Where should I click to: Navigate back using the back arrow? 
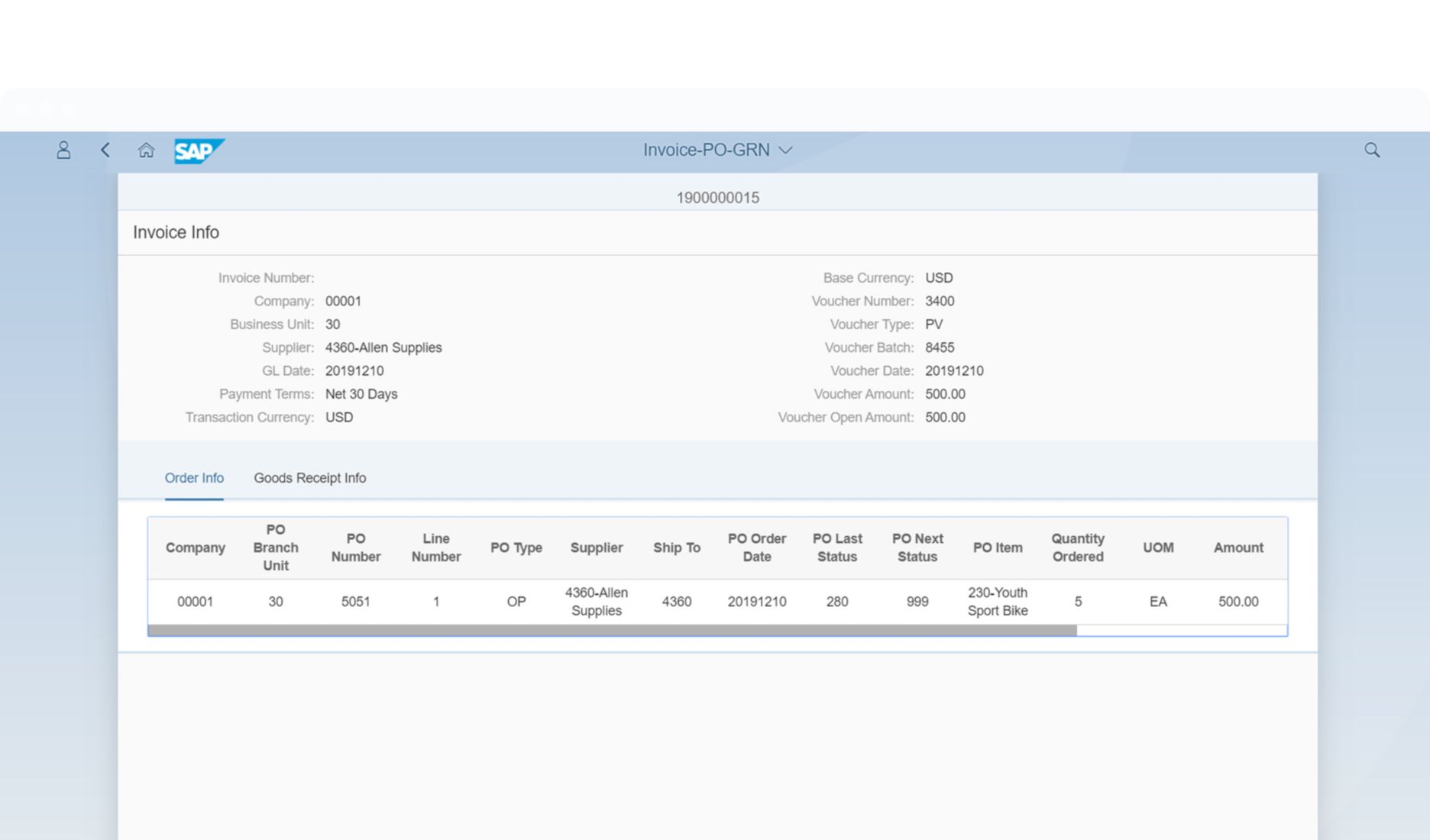tap(105, 150)
